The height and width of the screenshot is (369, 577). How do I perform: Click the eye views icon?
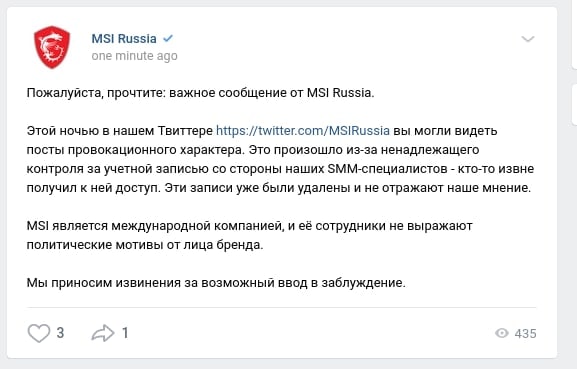pos(502,333)
